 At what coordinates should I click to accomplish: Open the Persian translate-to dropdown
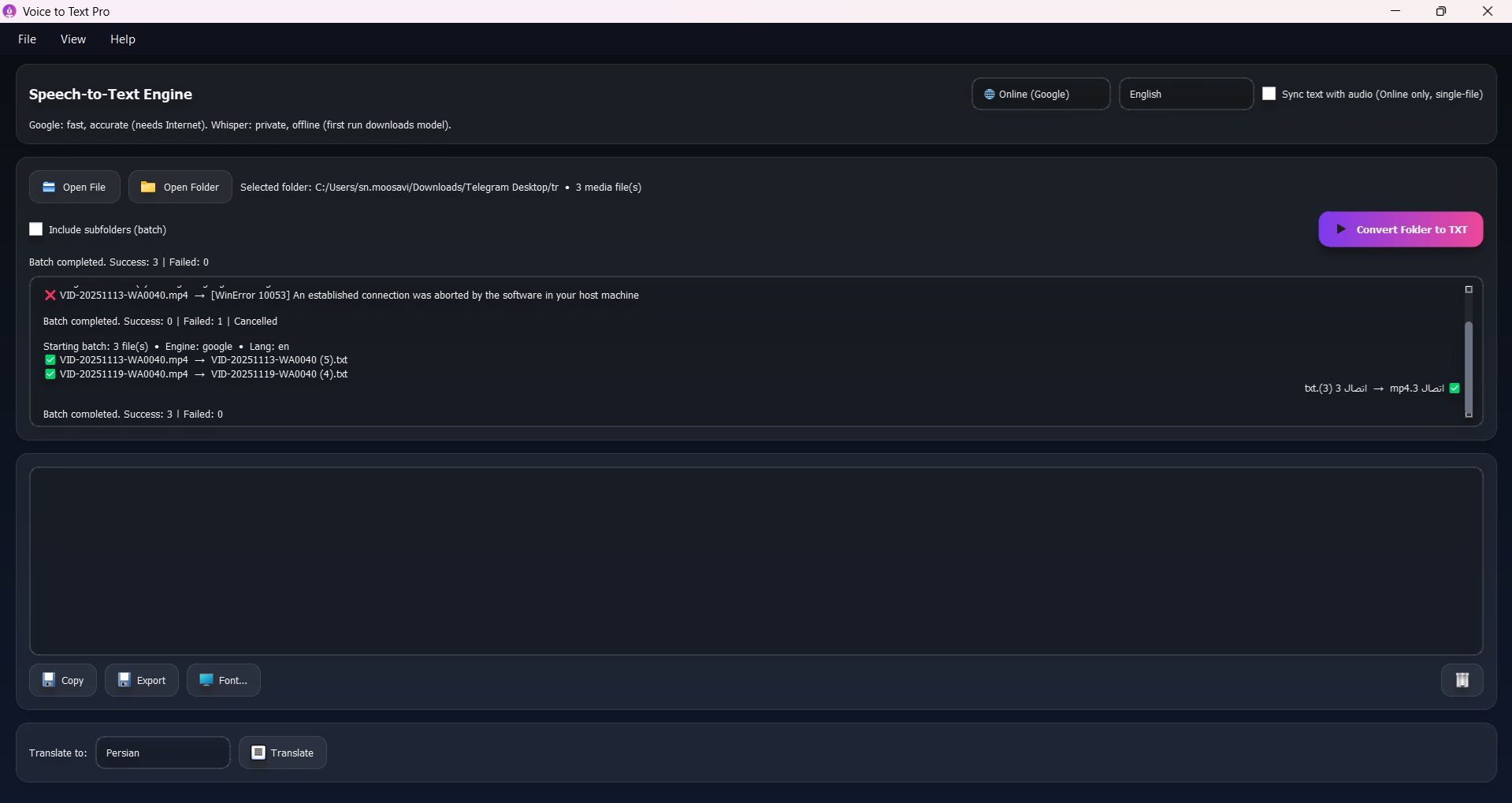163,753
